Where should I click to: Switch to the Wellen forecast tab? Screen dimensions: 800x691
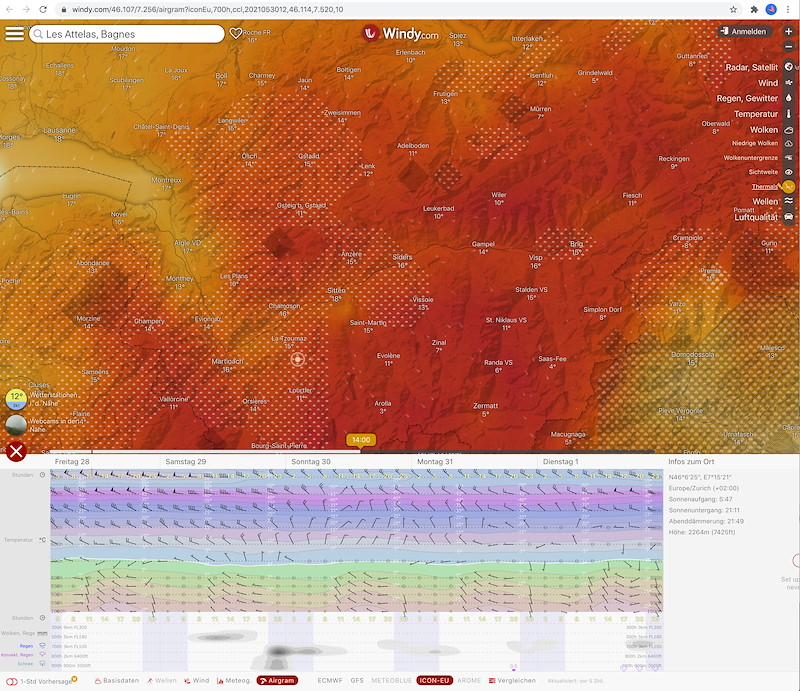point(161,681)
